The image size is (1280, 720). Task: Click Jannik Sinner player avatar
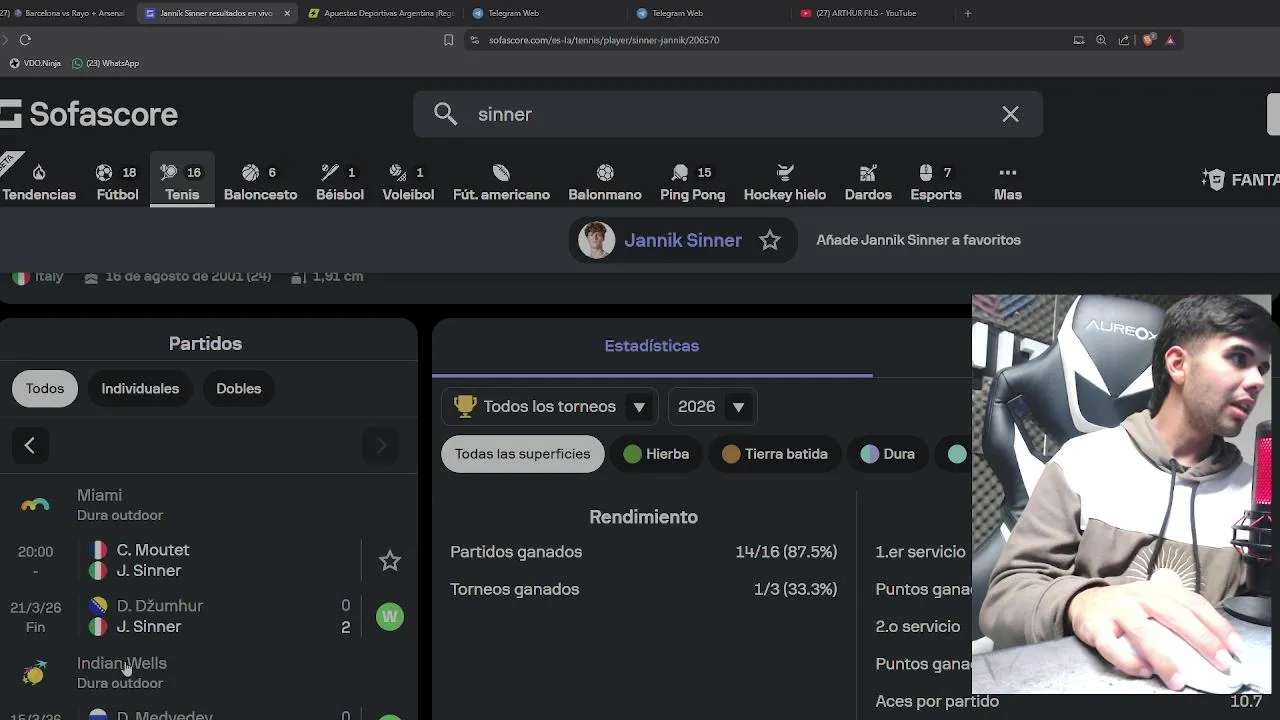[x=597, y=240]
